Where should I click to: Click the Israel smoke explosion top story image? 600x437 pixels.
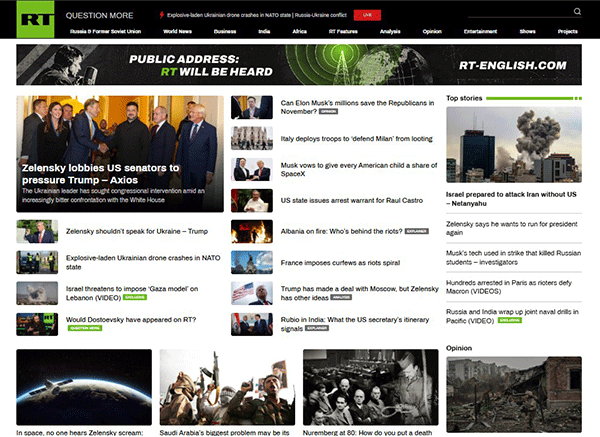click(514, 145)
